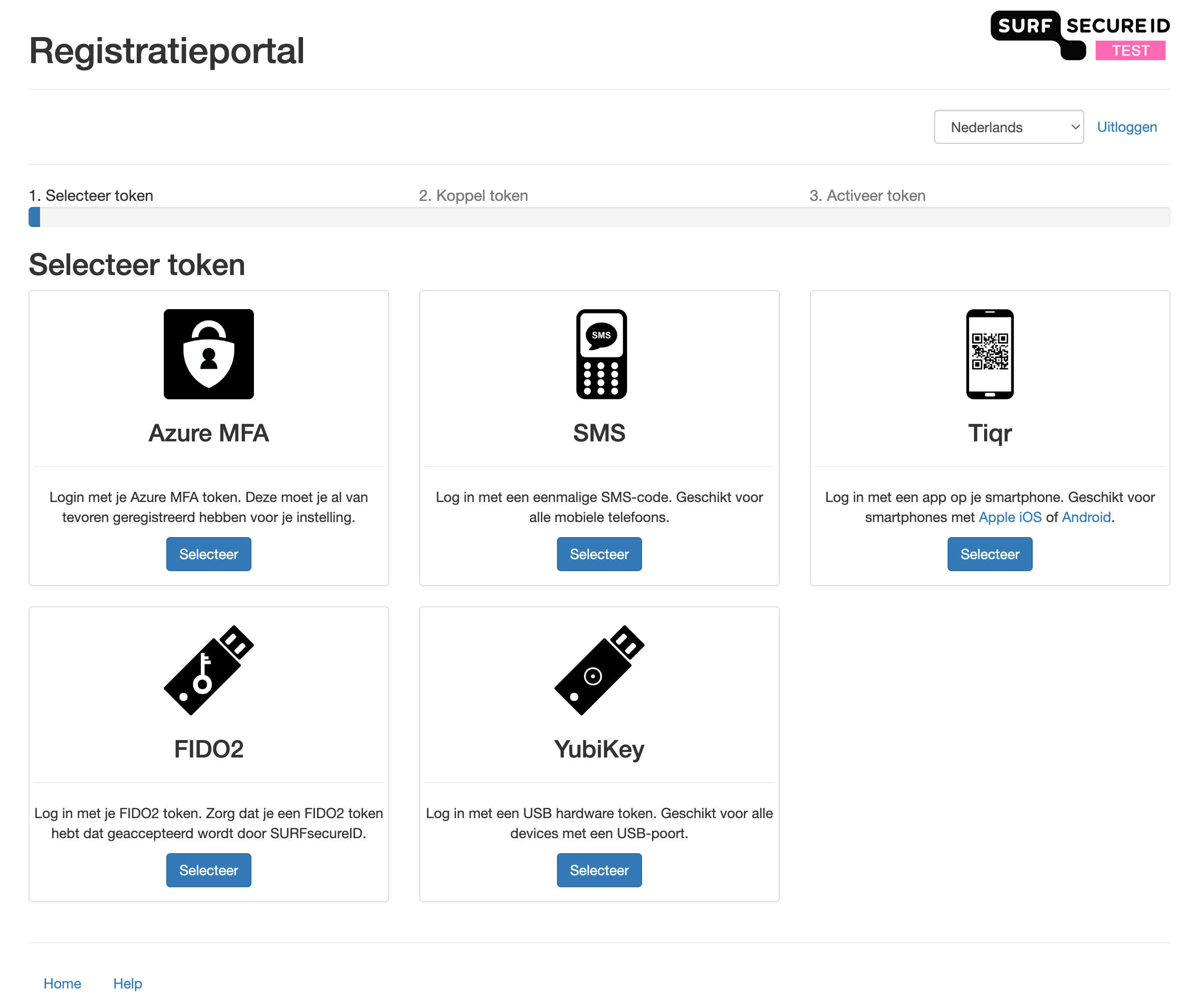
Task: Click the Tiqr QR smartphone icon
Action: (989, 354)
